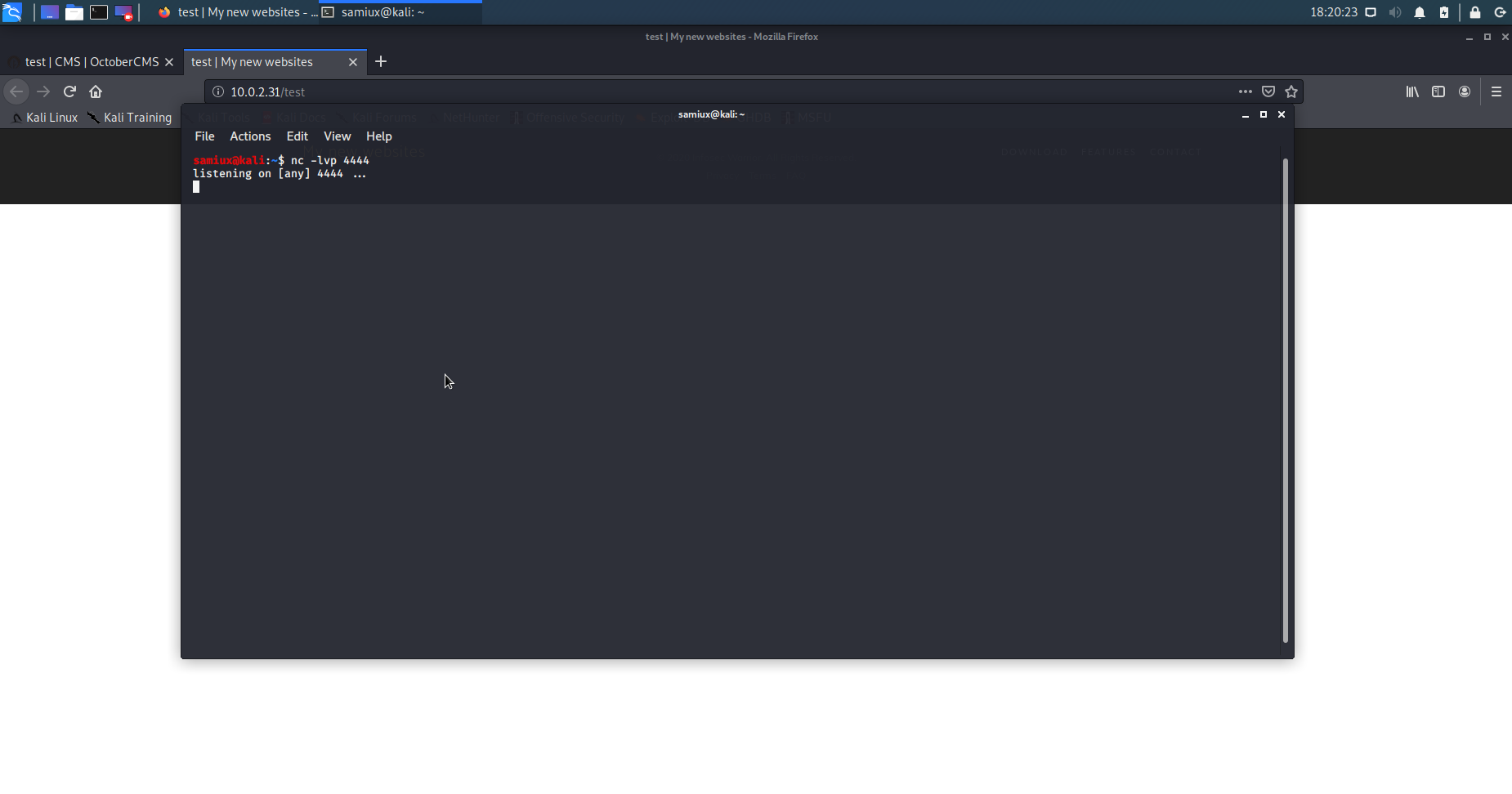This screenshot has height=794, width=1512.
Task: Bookmark this page with the star
Action: (1291, 91)
